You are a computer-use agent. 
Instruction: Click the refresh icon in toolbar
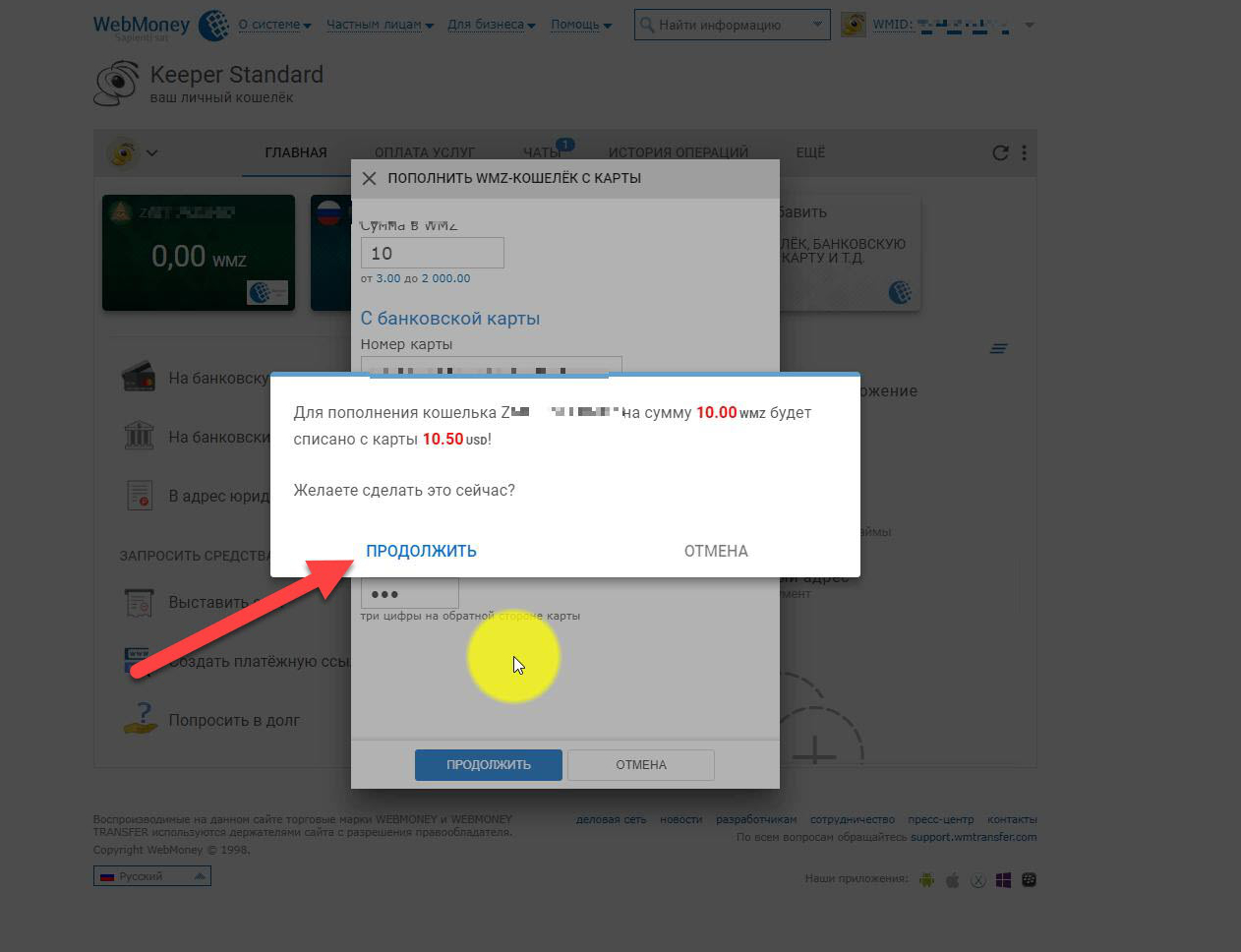click(1000, 152)
